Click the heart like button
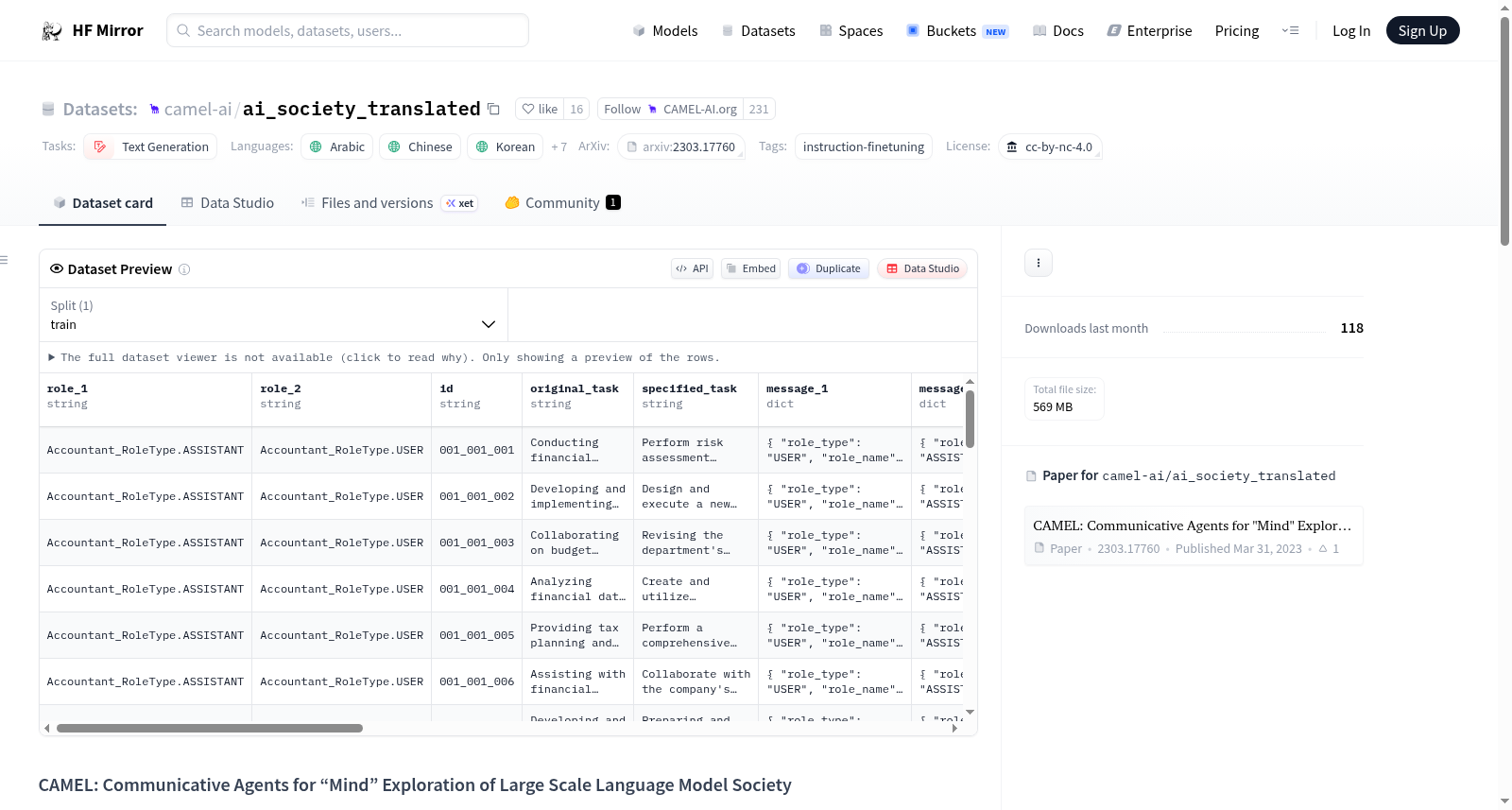Viewport: 1512px width, 810px height. click(x=540, y=109)
